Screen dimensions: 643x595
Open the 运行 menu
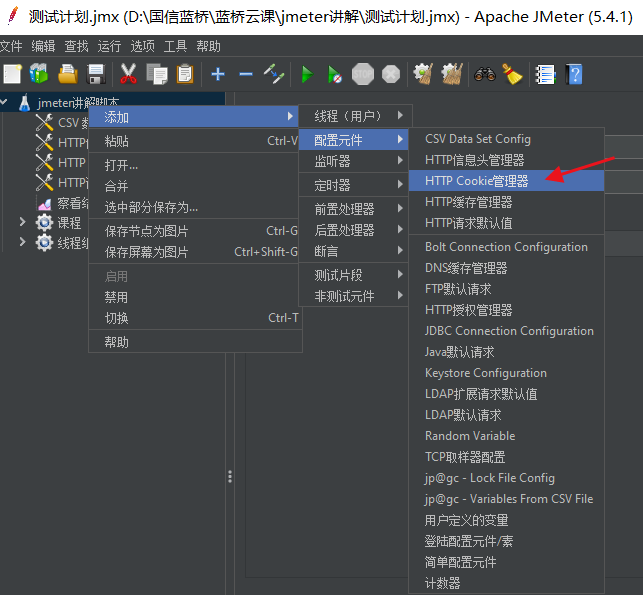(x=109, y=46)
